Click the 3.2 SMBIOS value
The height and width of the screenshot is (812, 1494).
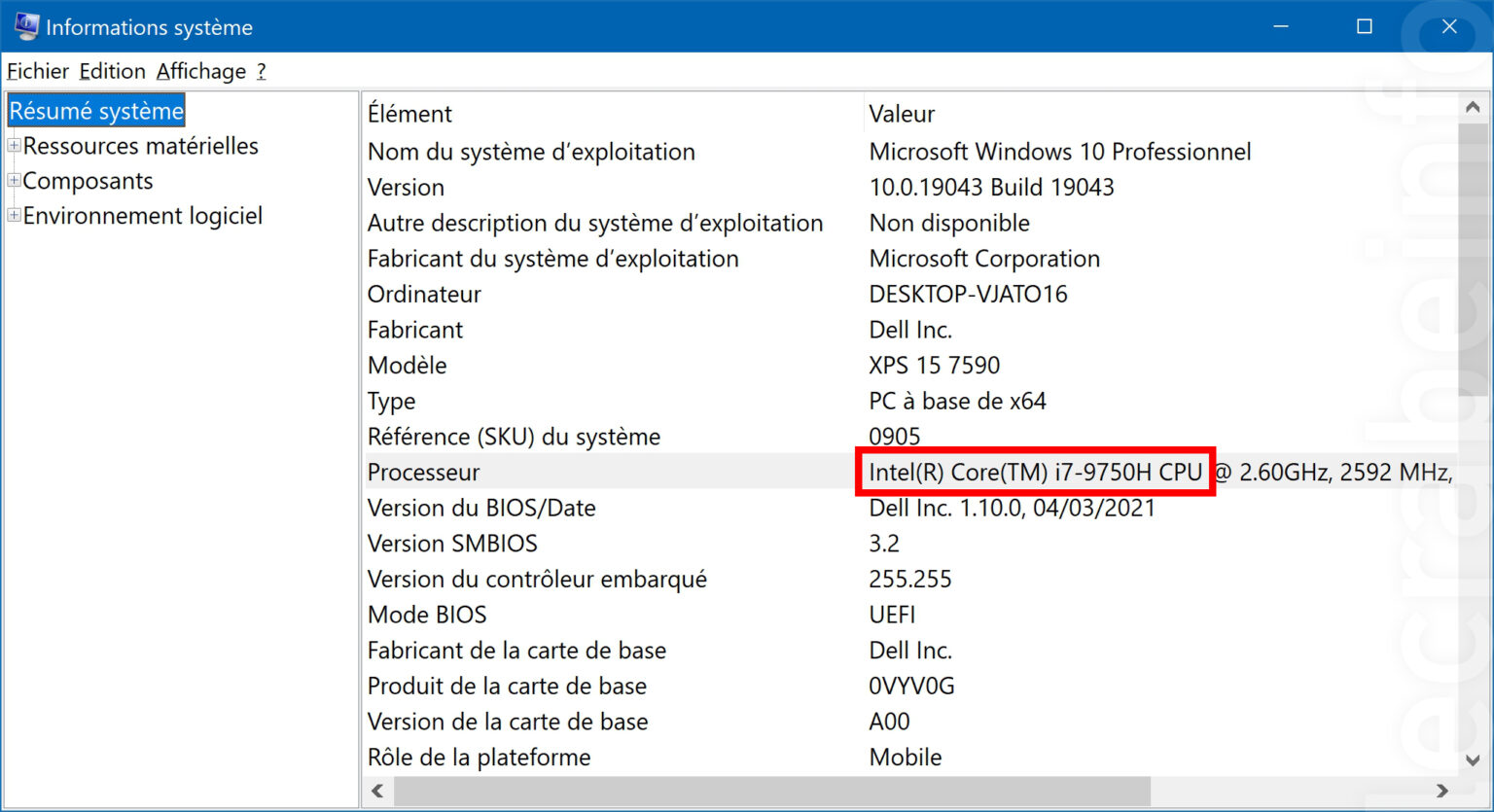(884, 544)
